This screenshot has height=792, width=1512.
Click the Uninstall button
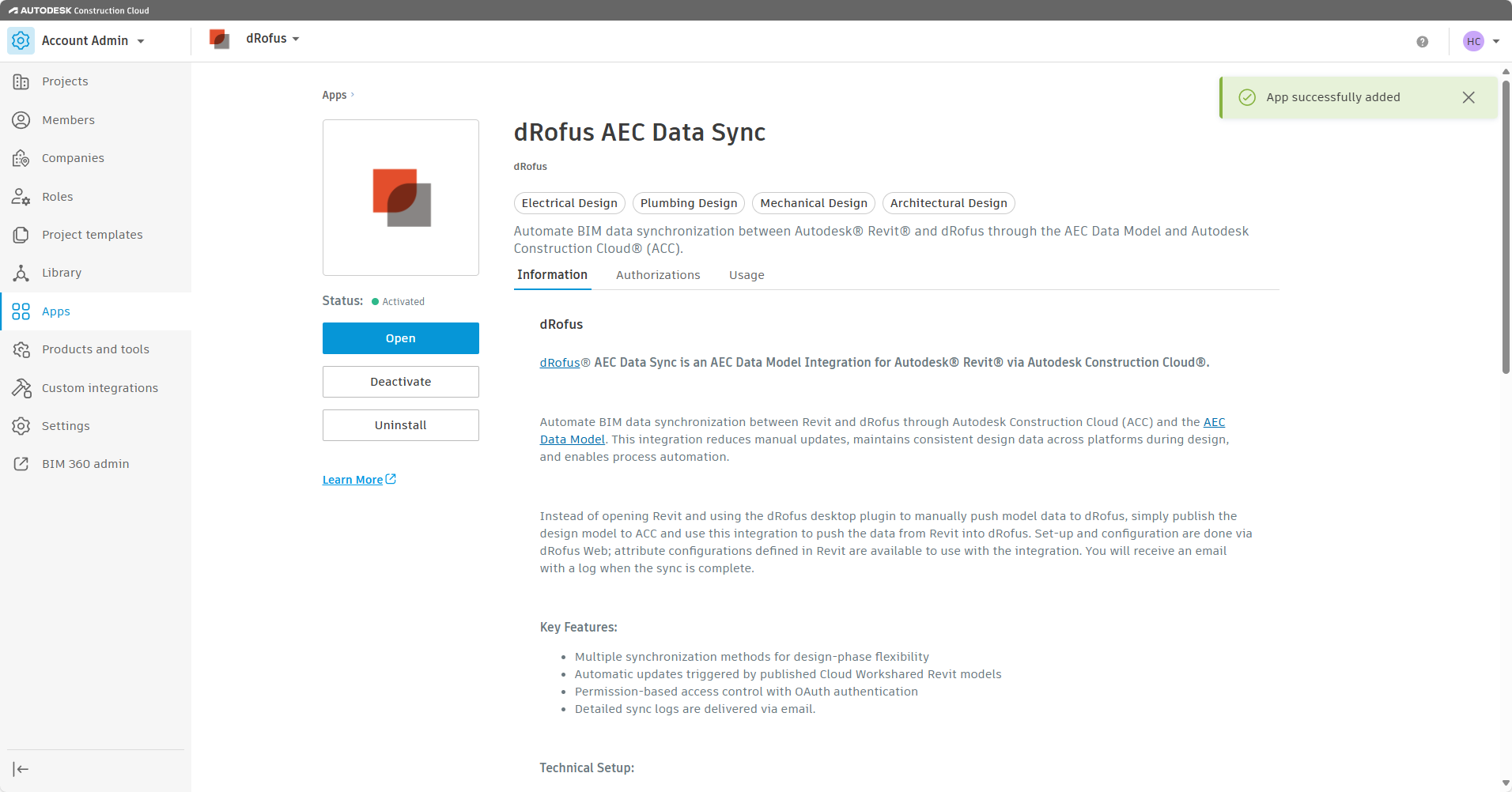click(400, 425)
